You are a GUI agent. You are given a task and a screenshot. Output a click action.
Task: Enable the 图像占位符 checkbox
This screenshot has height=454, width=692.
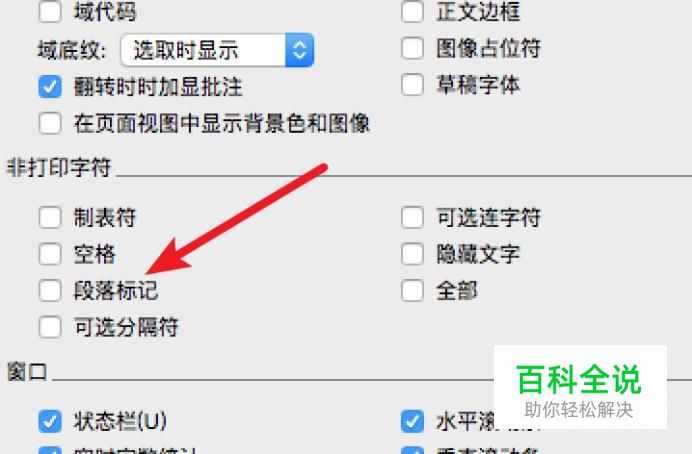[x=413, y=48]
